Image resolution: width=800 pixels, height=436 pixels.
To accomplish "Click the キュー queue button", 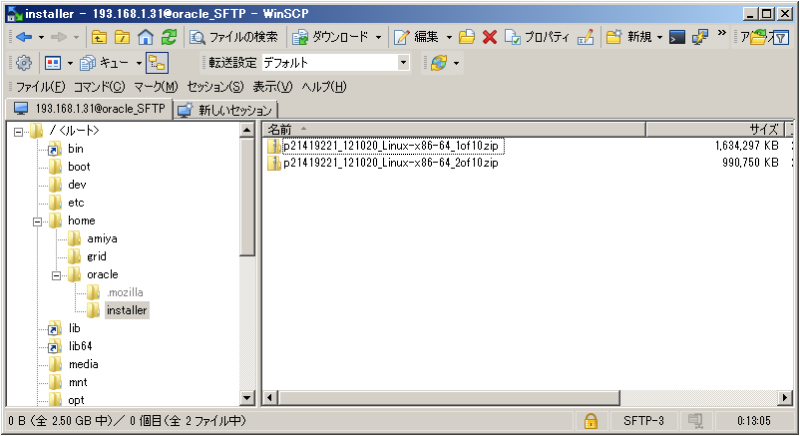I will [104, 63].
